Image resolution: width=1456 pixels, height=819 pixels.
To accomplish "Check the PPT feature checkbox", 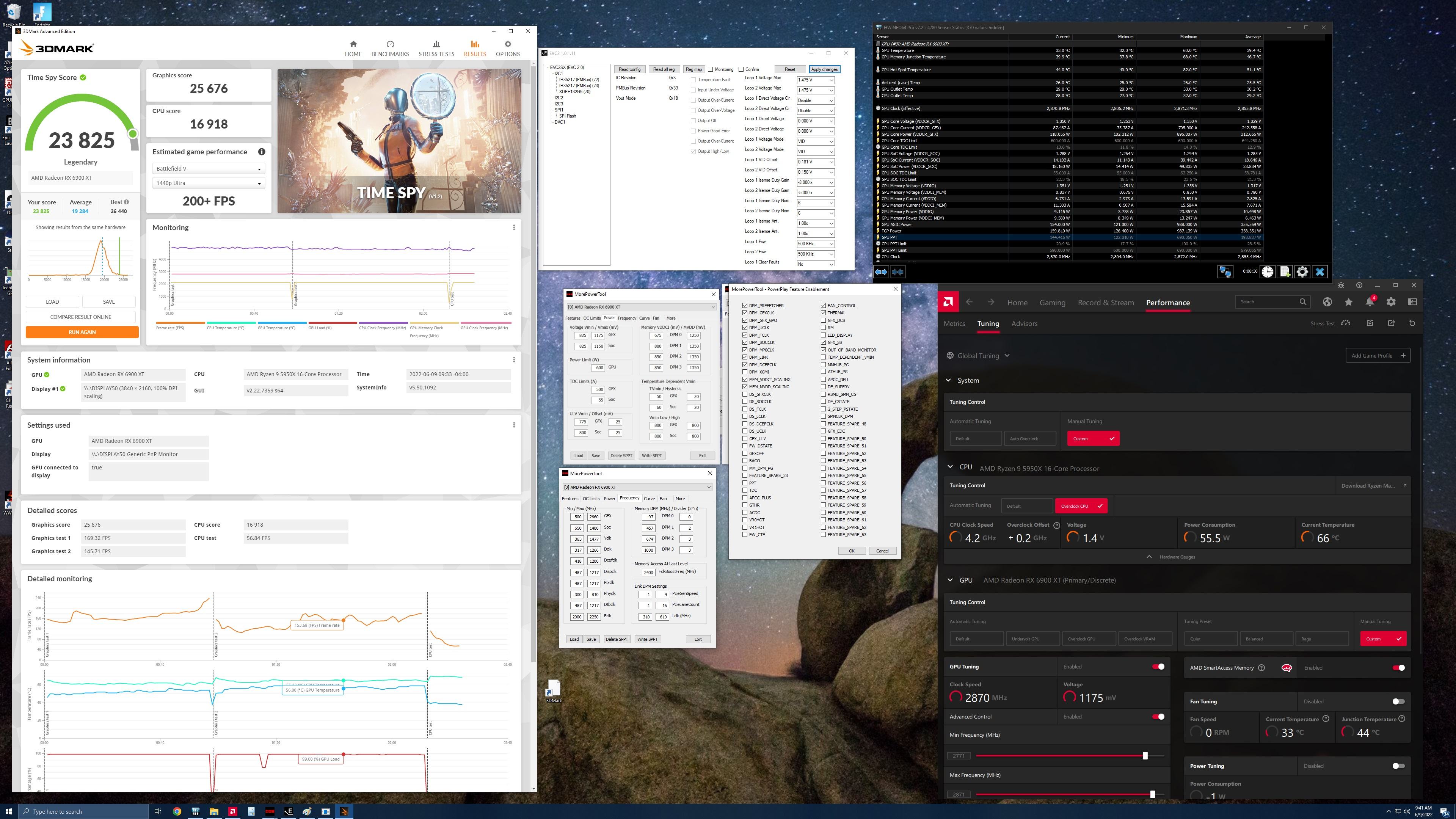I will coord(745,483).
